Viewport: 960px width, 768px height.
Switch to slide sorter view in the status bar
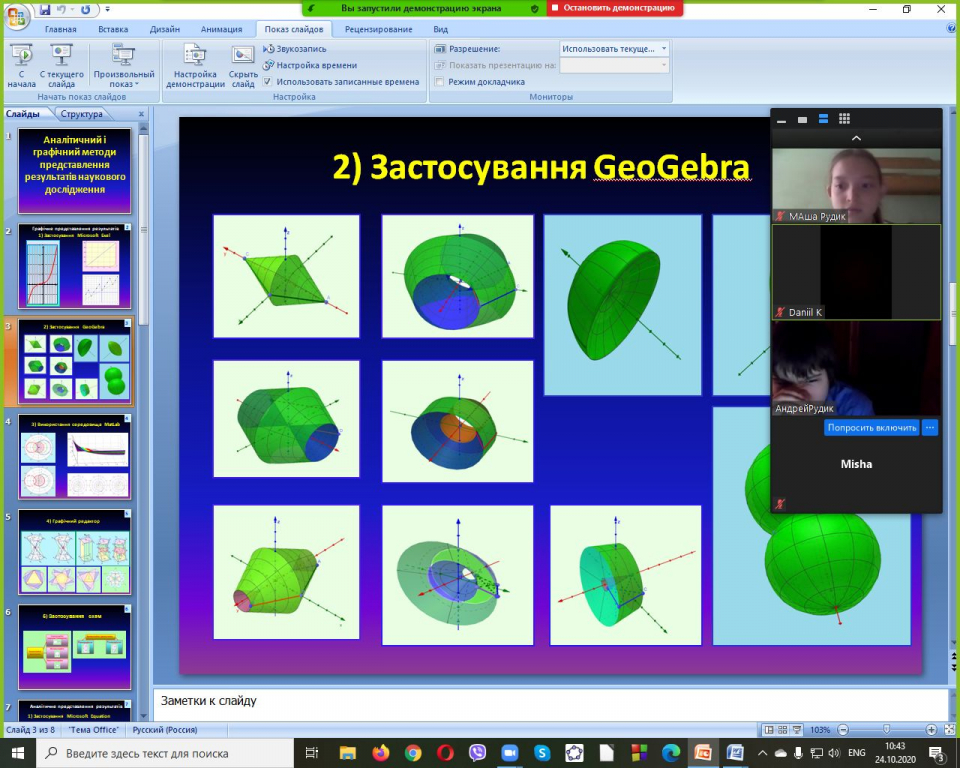[x=782, y=729]
